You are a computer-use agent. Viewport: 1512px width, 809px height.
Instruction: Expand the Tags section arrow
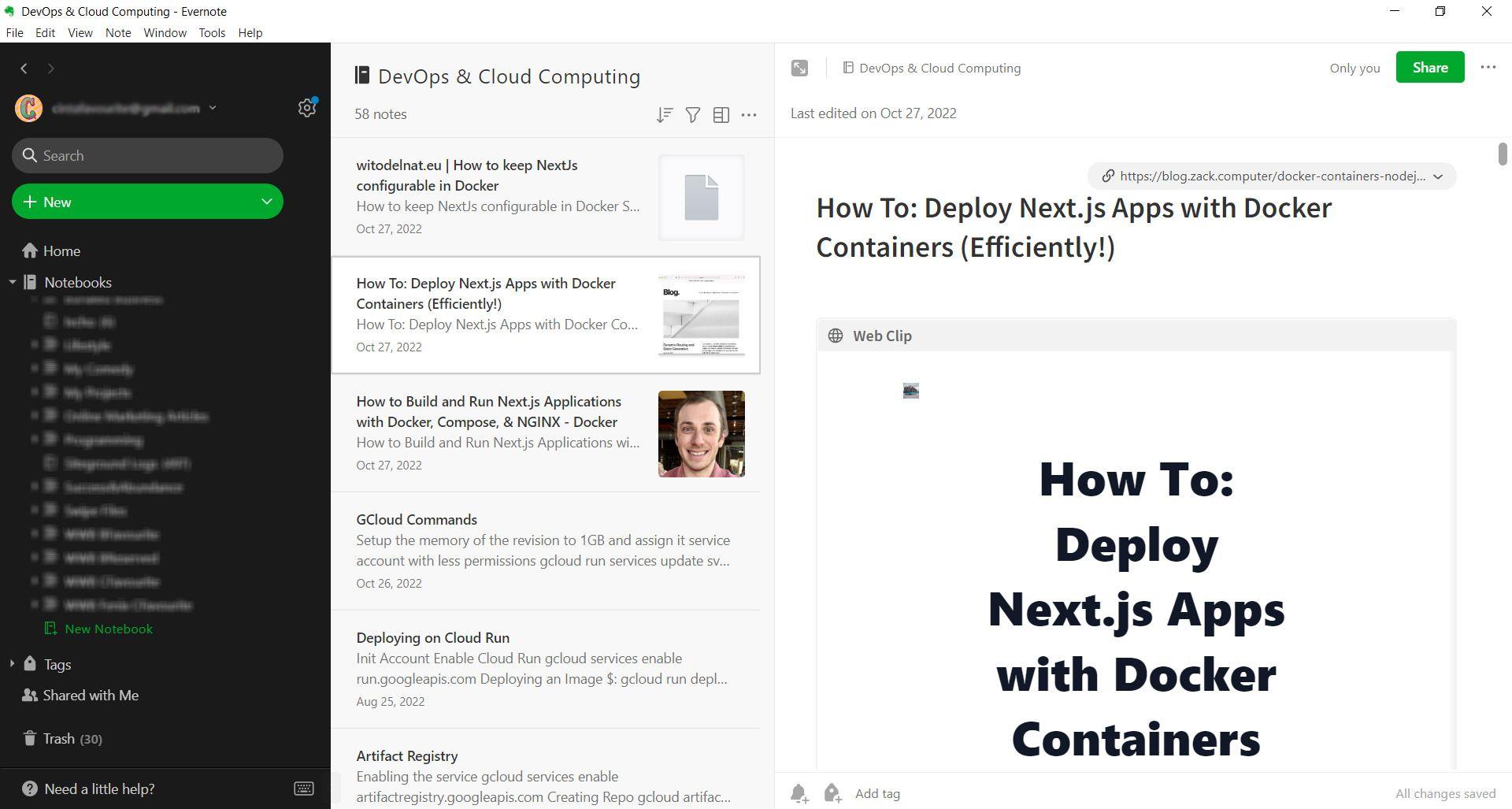click(x=13, y=664)
